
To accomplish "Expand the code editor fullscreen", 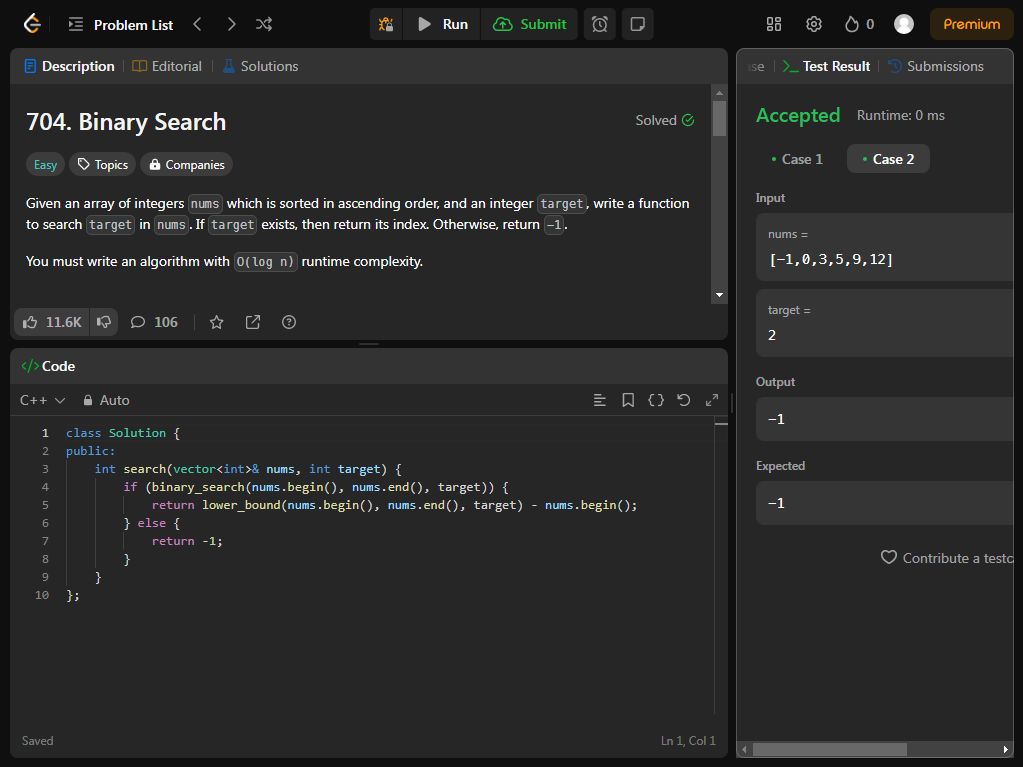I will (712, 400).
